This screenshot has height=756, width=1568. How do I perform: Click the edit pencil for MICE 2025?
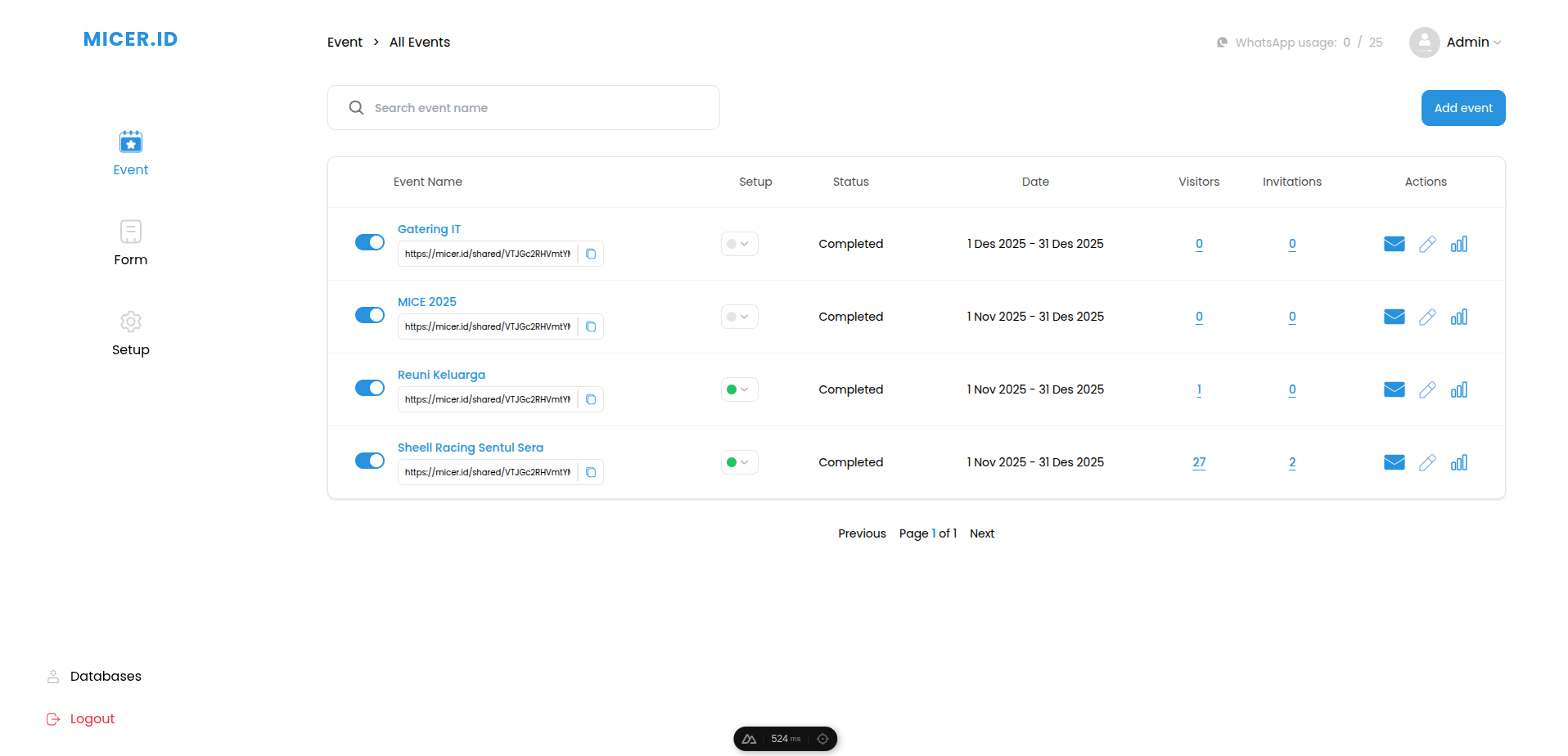click(x=1427, y=317)
